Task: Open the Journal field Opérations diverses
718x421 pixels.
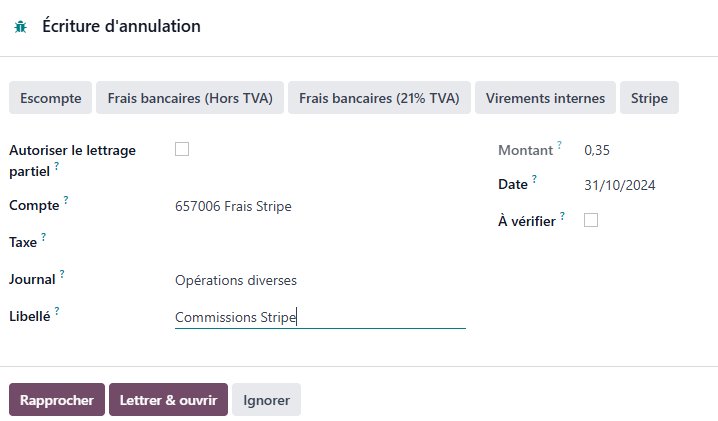Action: click(320, 280)
